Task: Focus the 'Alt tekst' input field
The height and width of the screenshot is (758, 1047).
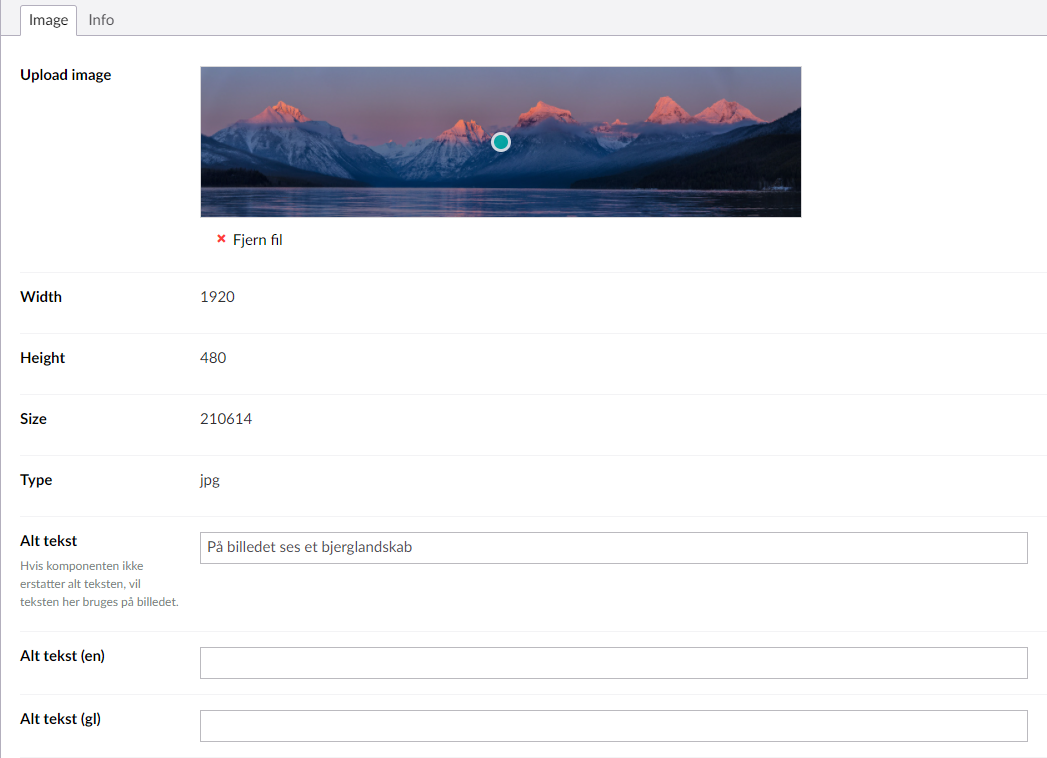Action: click(613, 548)
